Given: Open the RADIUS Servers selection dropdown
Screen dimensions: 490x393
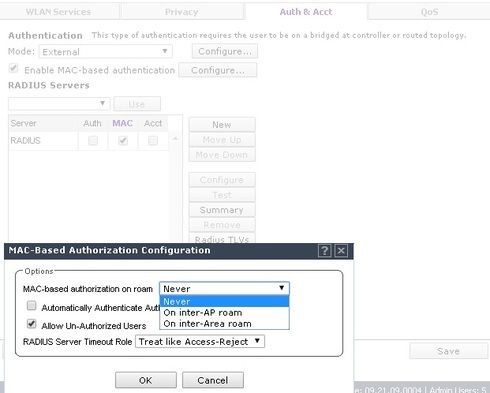Looking at the screenshot, I should point(59,104).
